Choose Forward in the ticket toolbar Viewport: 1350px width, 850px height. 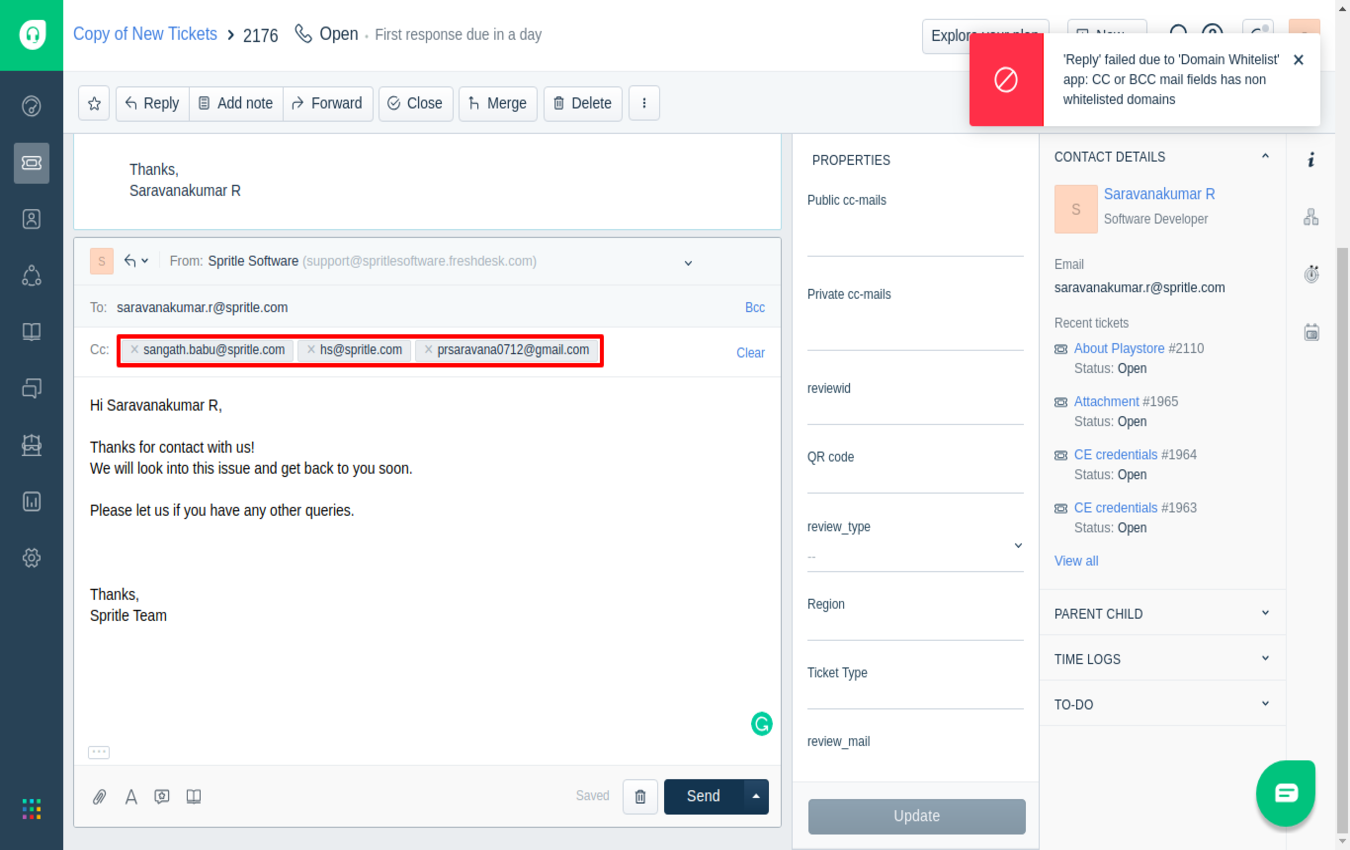pyautogui.click(x=328, y=103)
